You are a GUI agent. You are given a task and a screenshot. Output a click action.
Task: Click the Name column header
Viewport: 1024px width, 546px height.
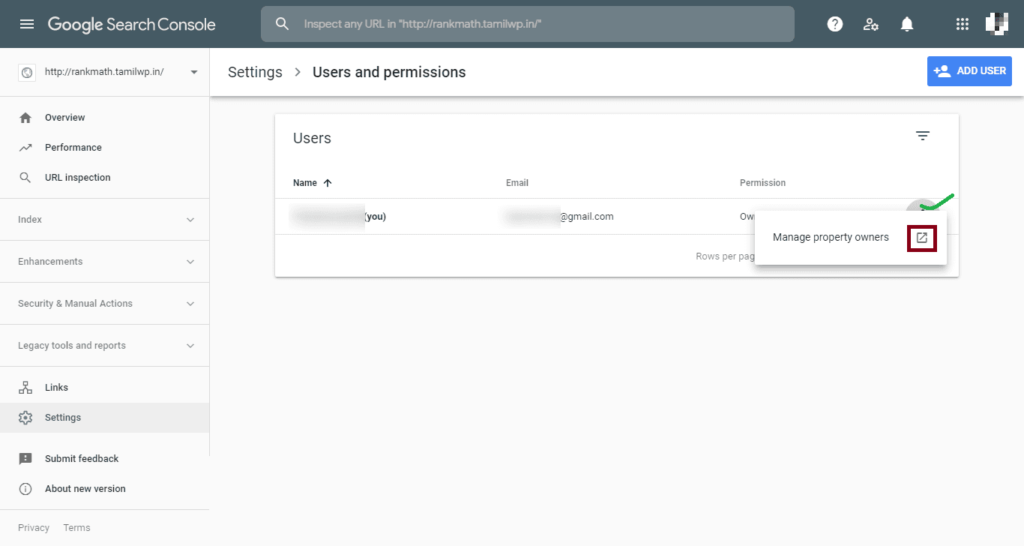304,183
